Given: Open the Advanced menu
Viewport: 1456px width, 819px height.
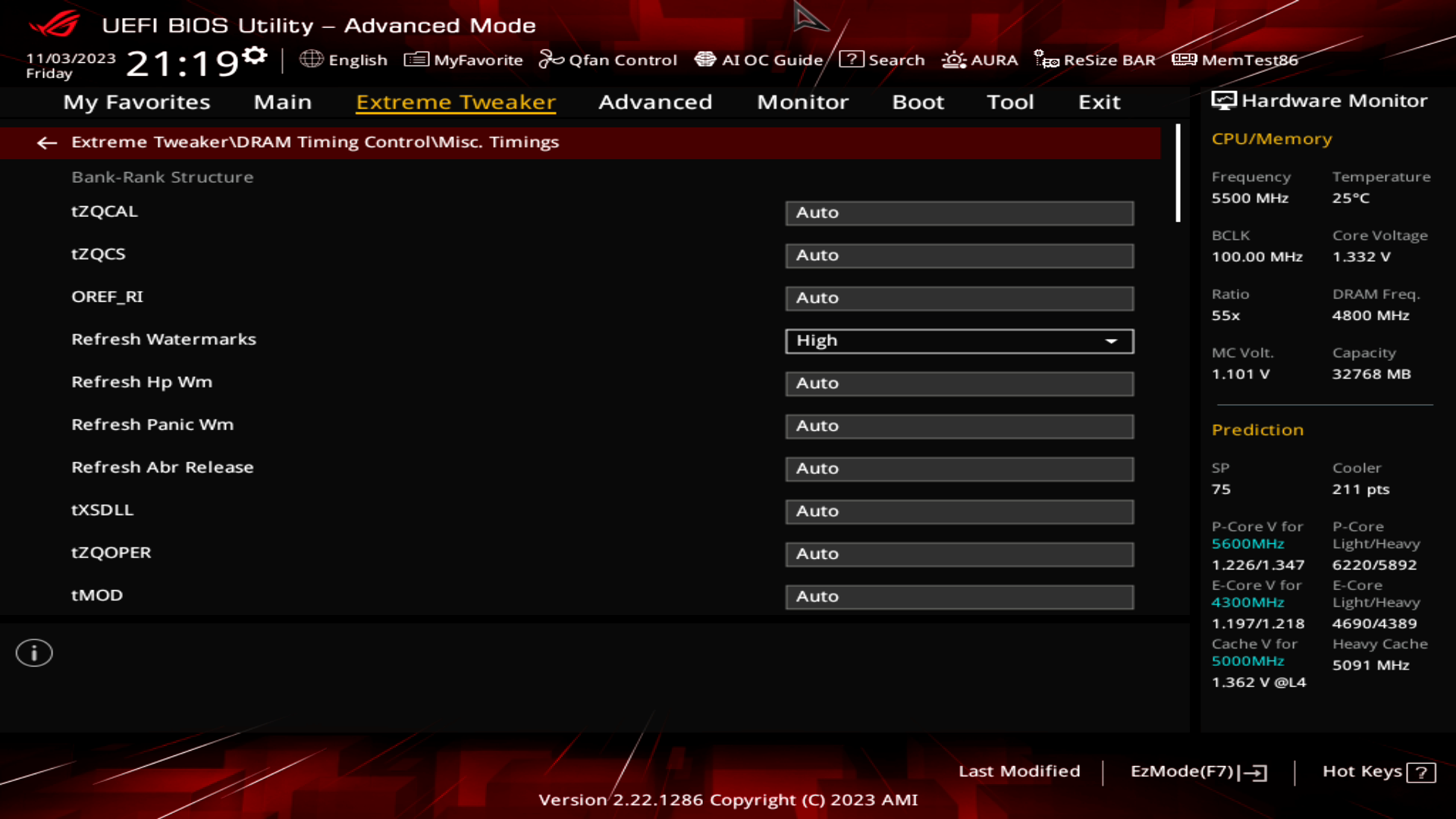Looking at the screenshot, I should coord(655,102).
